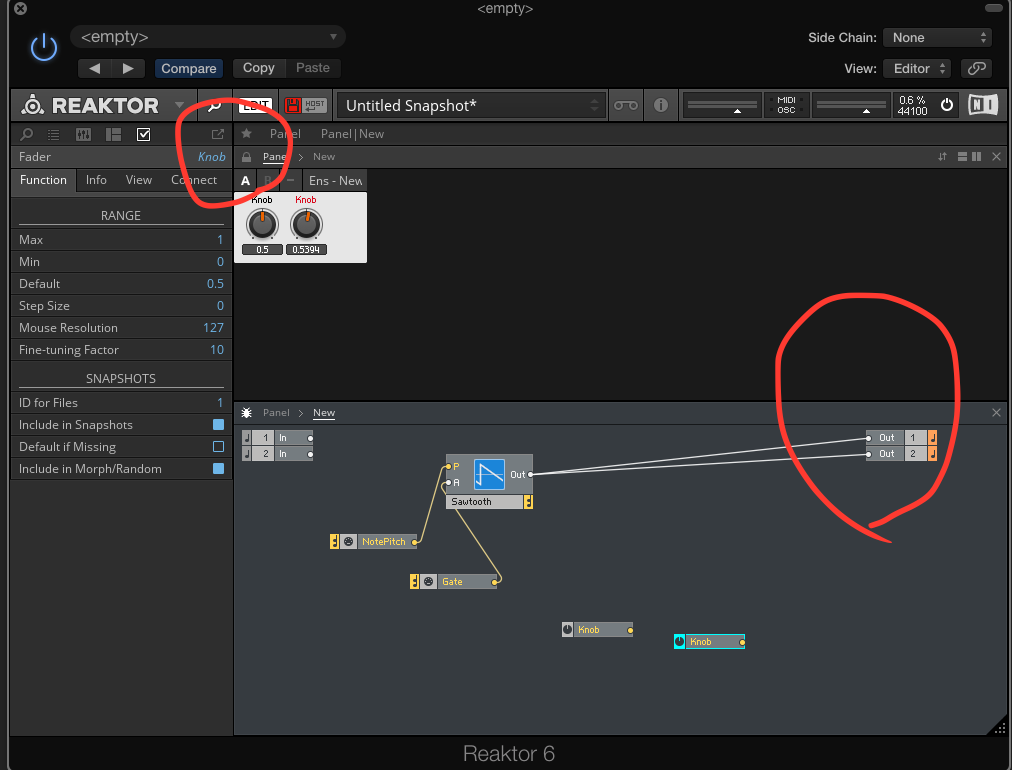Toggle the Reaktor audio engine power button
Screen dimensions: 1012x770
[947, 105]
